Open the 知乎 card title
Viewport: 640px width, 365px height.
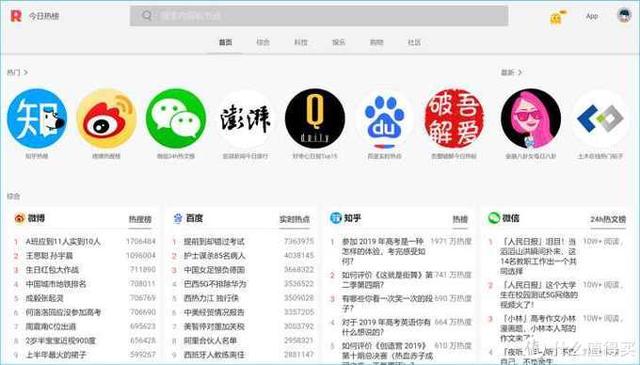pyautogui.click(x=353, y=218)
